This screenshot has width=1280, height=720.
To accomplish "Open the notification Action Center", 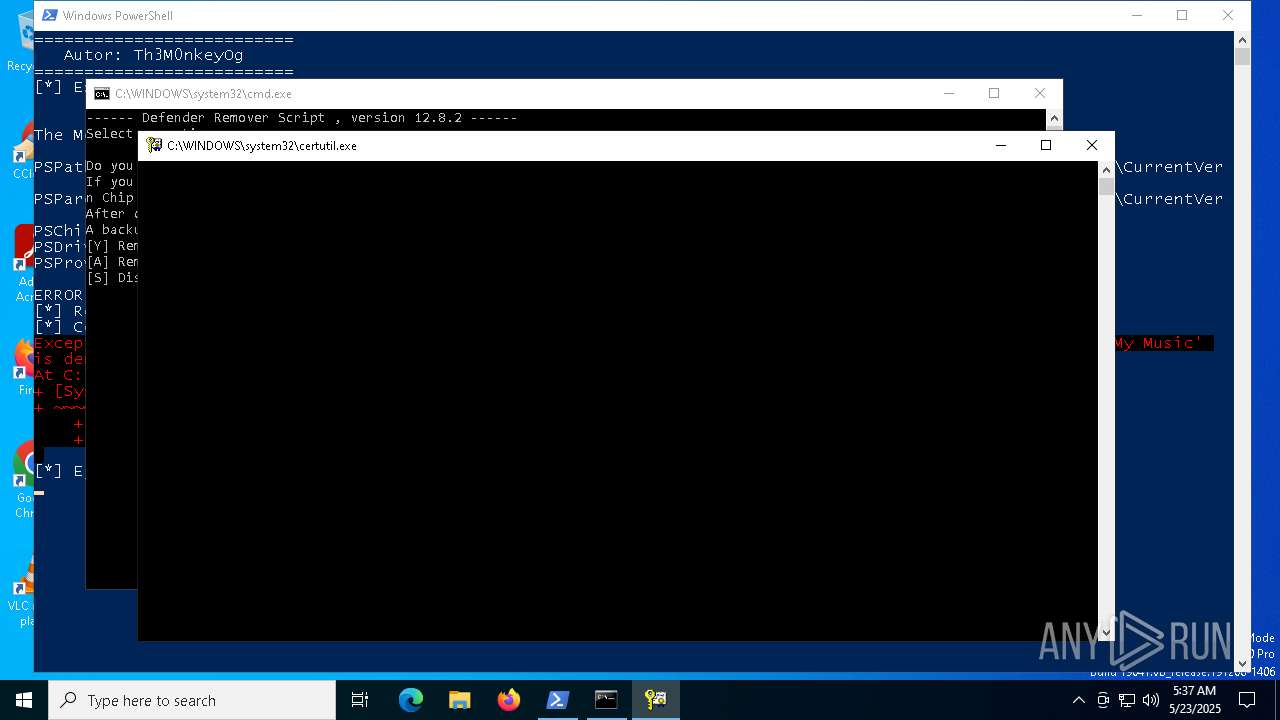I will tap(1247, 700).
